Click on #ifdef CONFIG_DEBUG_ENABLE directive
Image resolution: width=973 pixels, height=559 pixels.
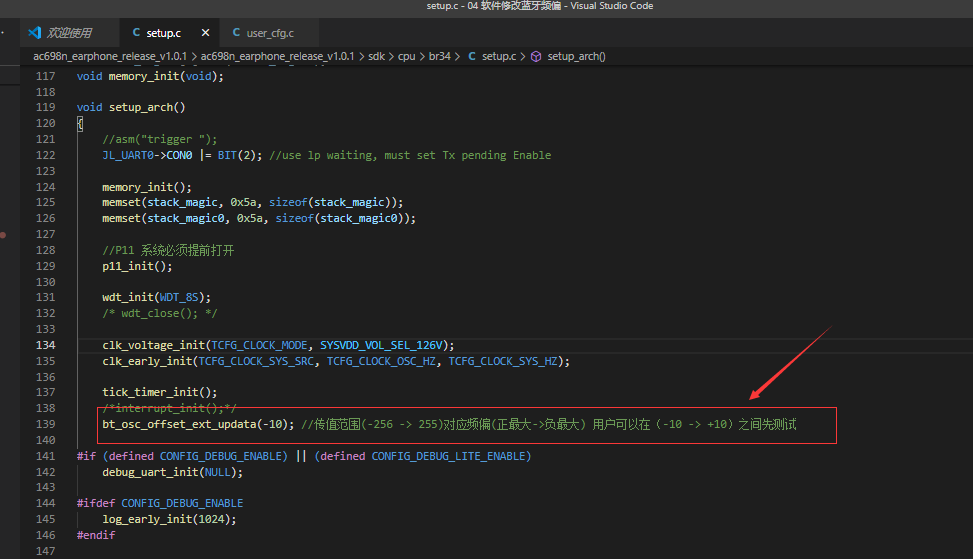pos(160,503)
